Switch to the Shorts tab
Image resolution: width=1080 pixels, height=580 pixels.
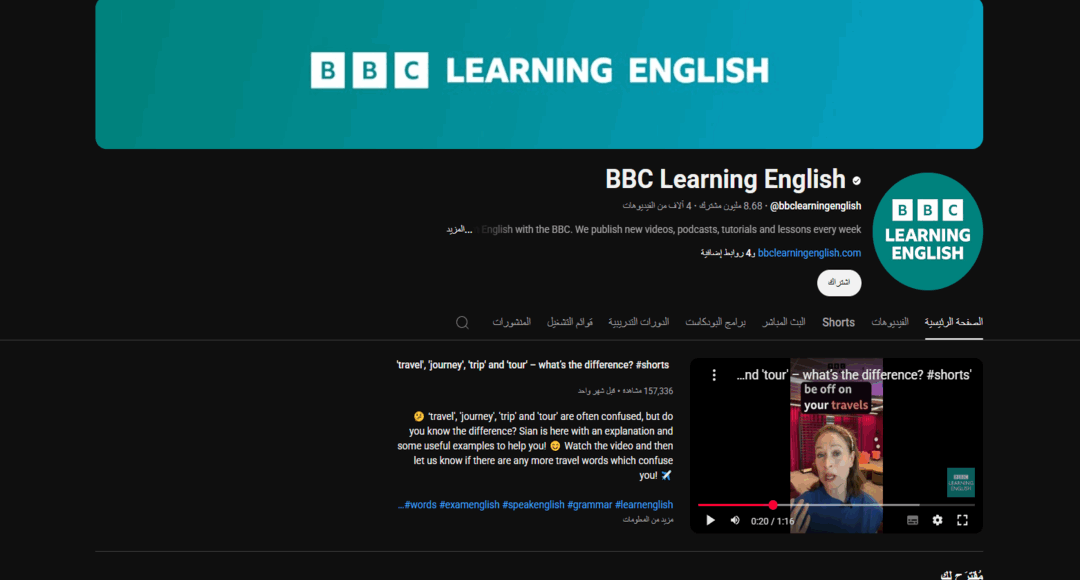(x=838, y=322)
